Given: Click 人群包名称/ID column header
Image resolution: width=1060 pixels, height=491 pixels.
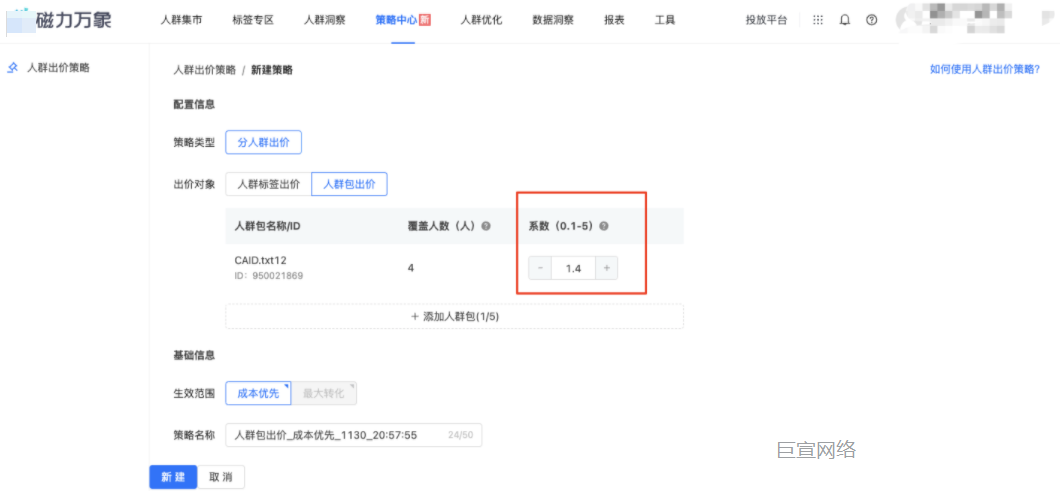Looking at the screenshot, I should point(267,227).
